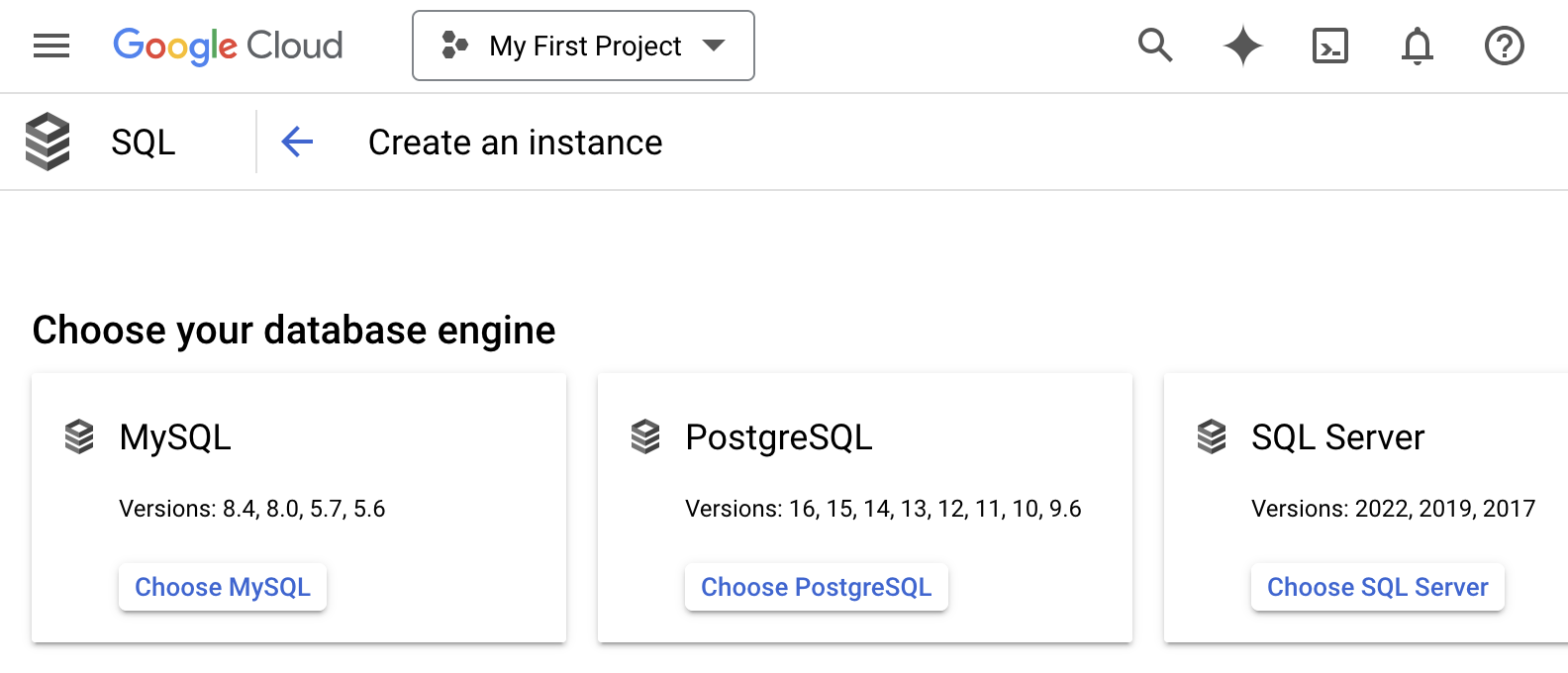Choose PostgreSQL as database engine
Image resolution: width=1568 pixels, height=673 pixels.
tap(817, 587)
